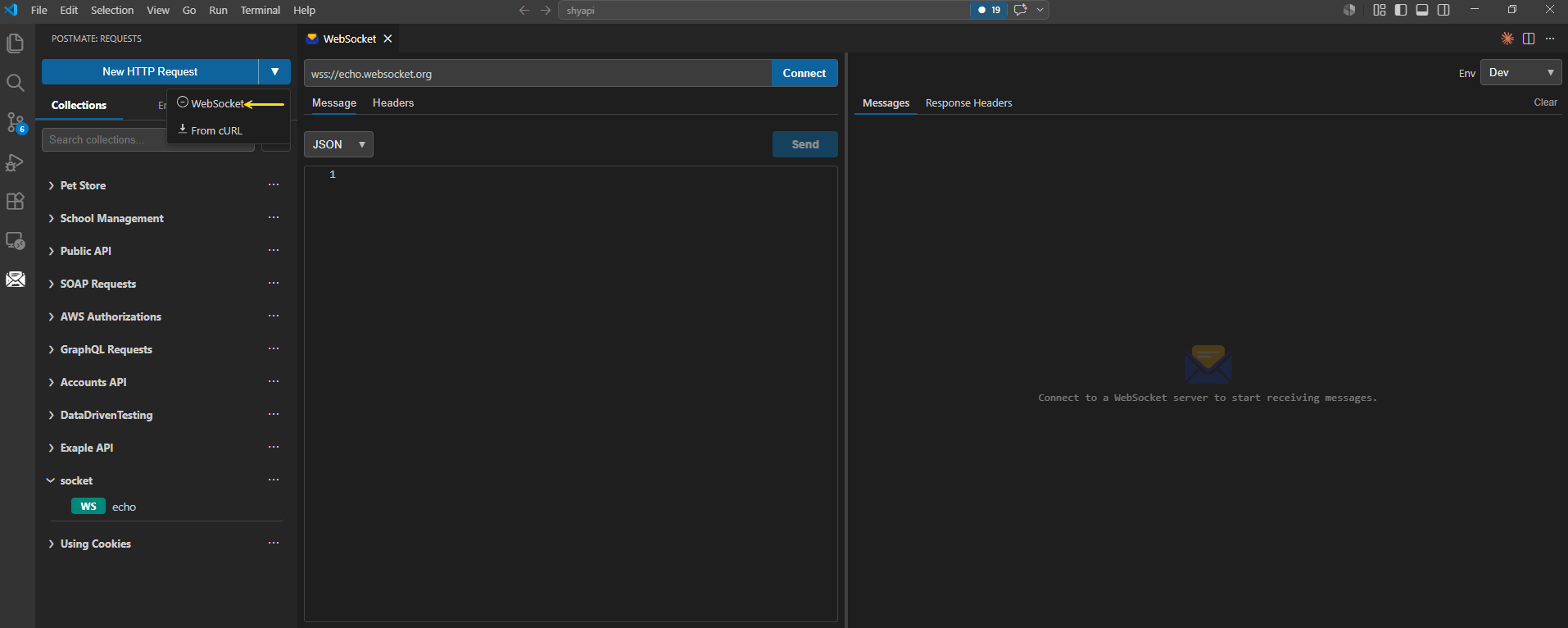Switch to the Response Headers tab
1568x628 pixels.
click(x=969, y=102)
